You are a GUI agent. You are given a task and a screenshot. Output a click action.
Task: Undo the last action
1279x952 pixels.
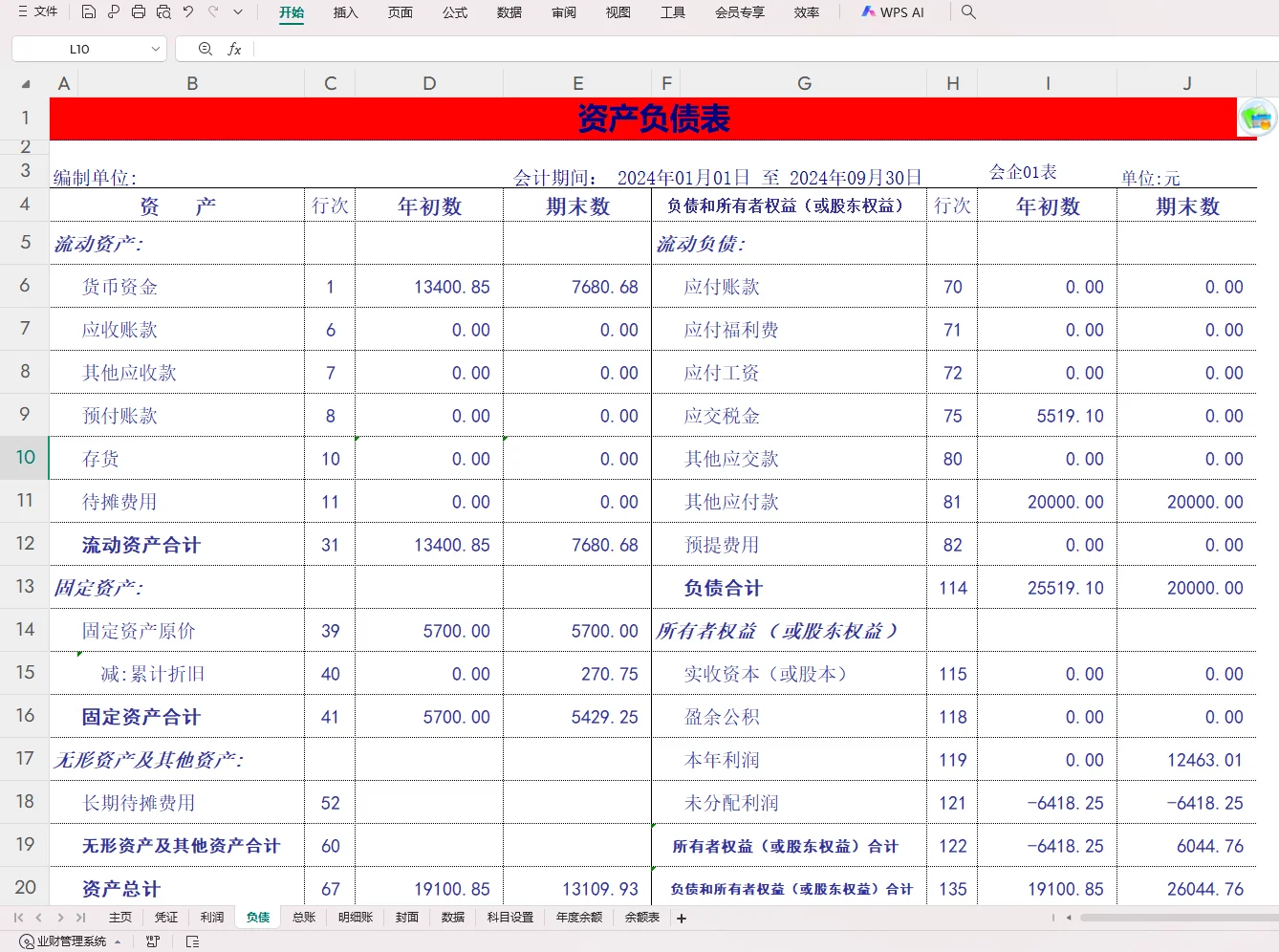pyautogui.click(x=188, y=11)
